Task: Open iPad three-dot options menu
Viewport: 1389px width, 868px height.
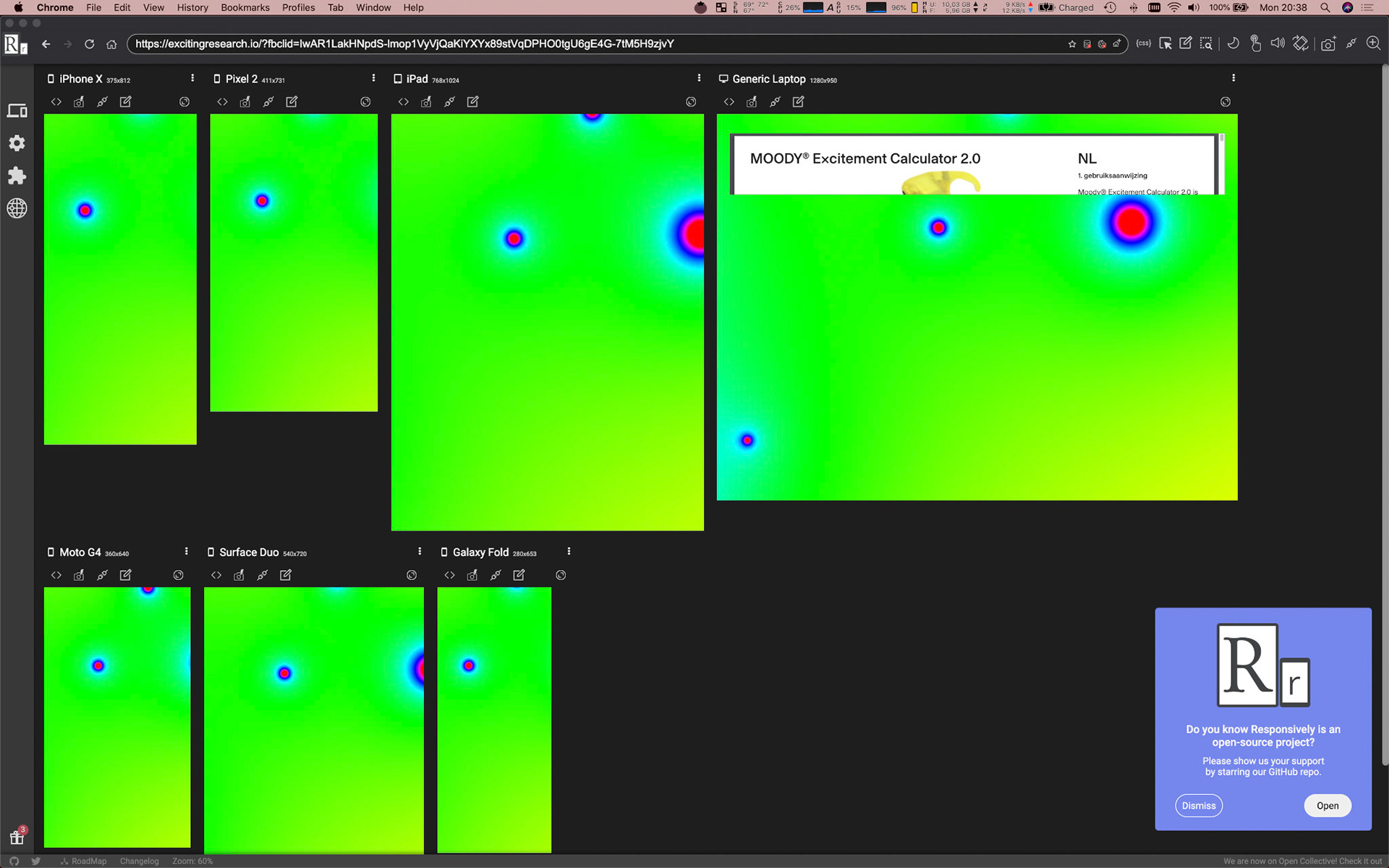Action: [699, 78]
